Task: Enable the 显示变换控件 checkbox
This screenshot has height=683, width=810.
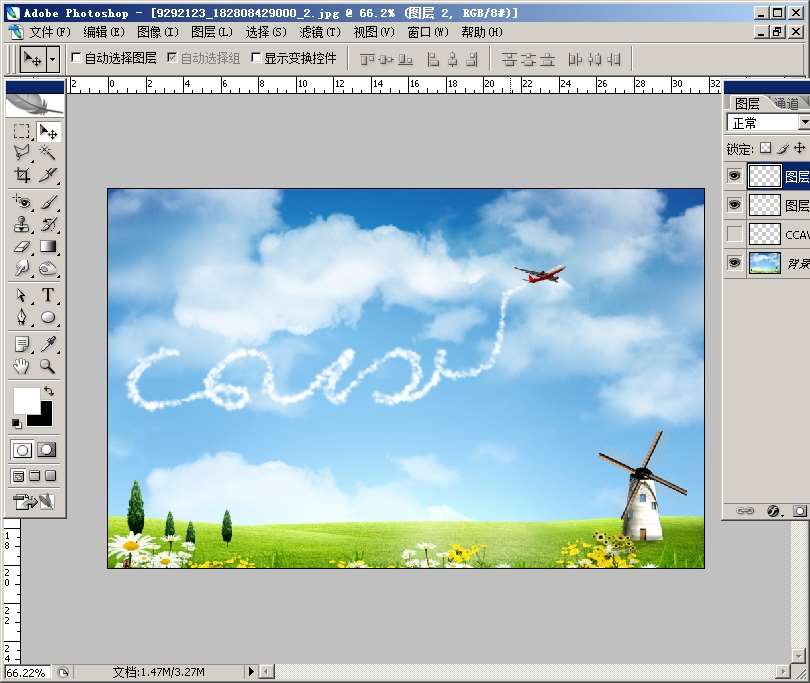Action: coord(256,59)
